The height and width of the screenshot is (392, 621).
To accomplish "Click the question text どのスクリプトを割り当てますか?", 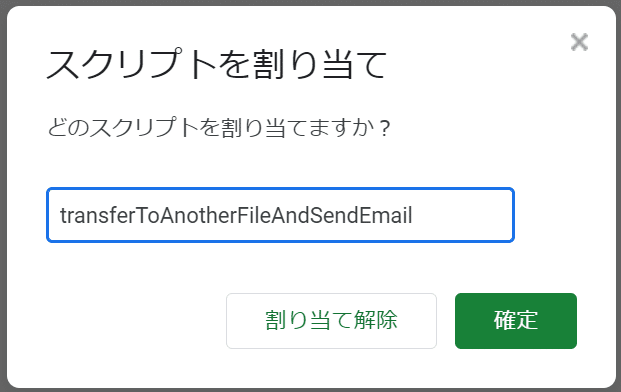I will (219, 128).
